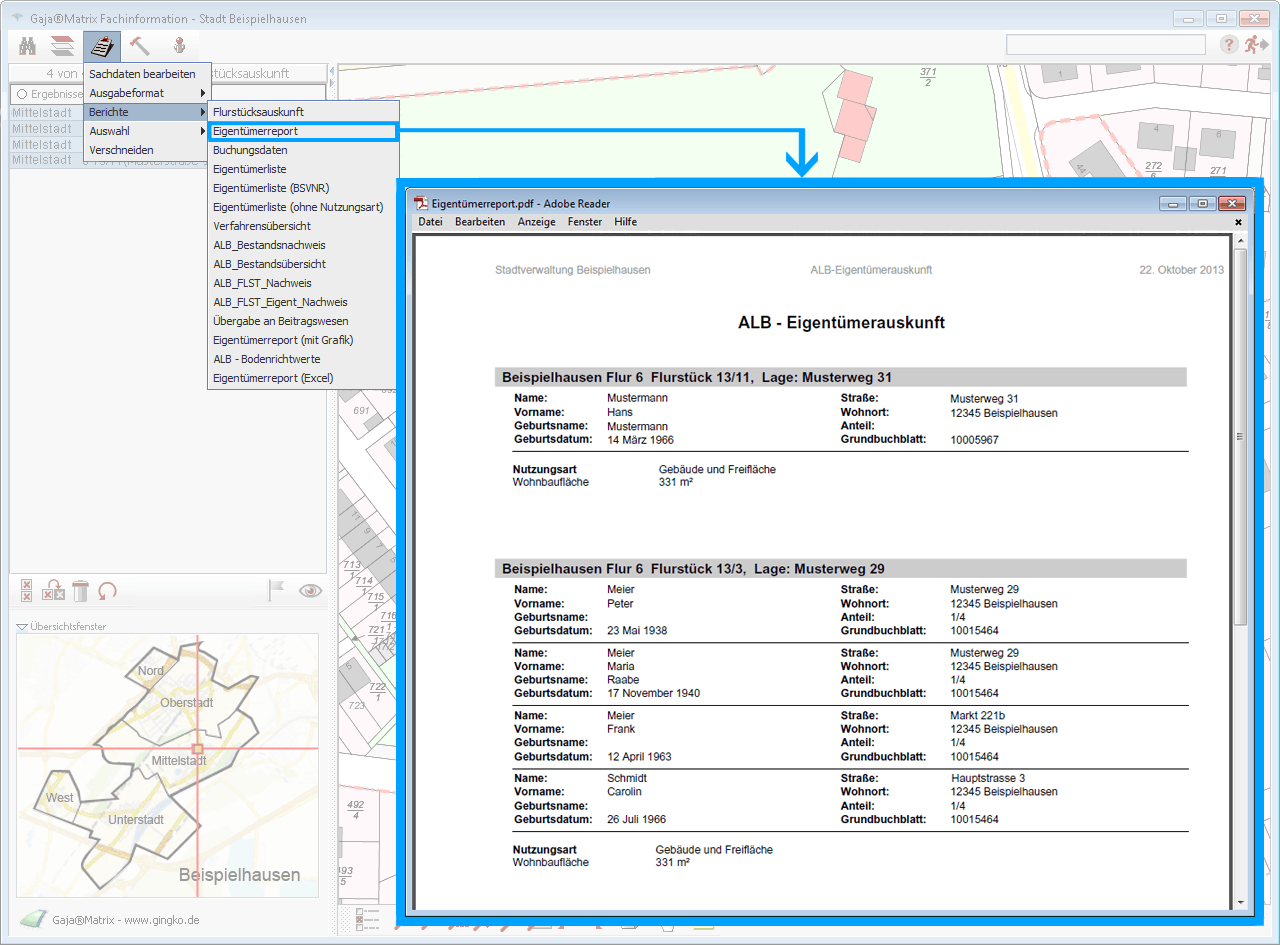Toggle the eye visibility icon

(x=311, y=591)
